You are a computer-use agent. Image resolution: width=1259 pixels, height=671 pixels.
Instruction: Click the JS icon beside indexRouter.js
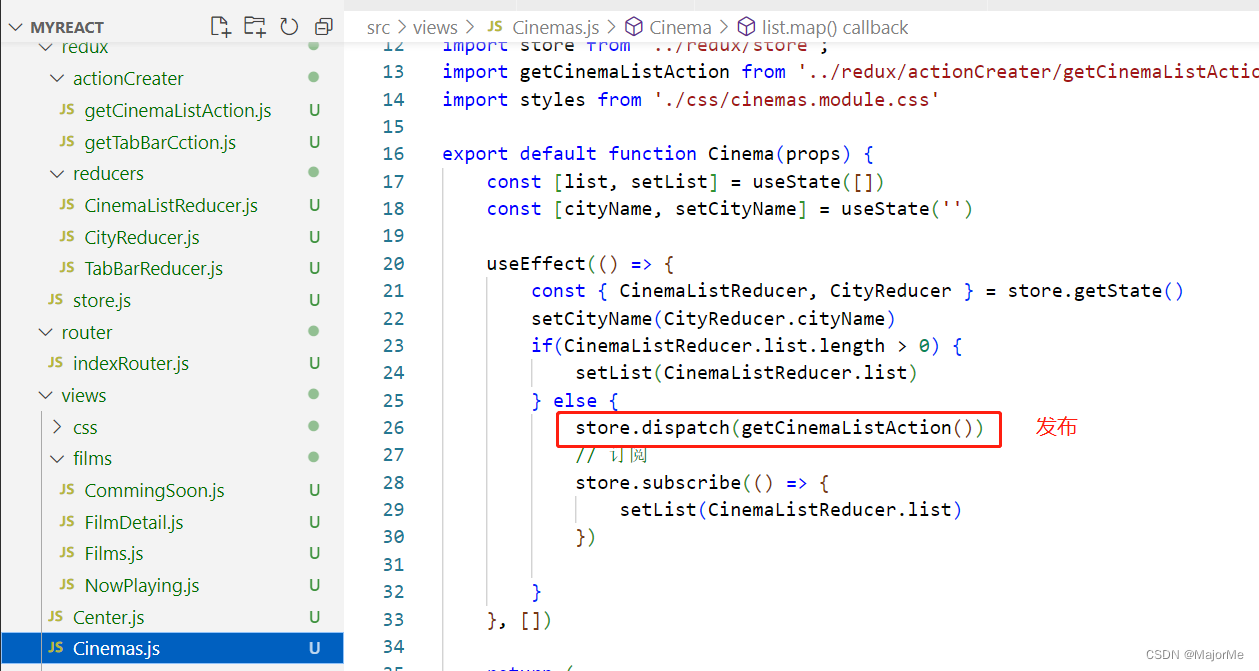tap(55, 364)
